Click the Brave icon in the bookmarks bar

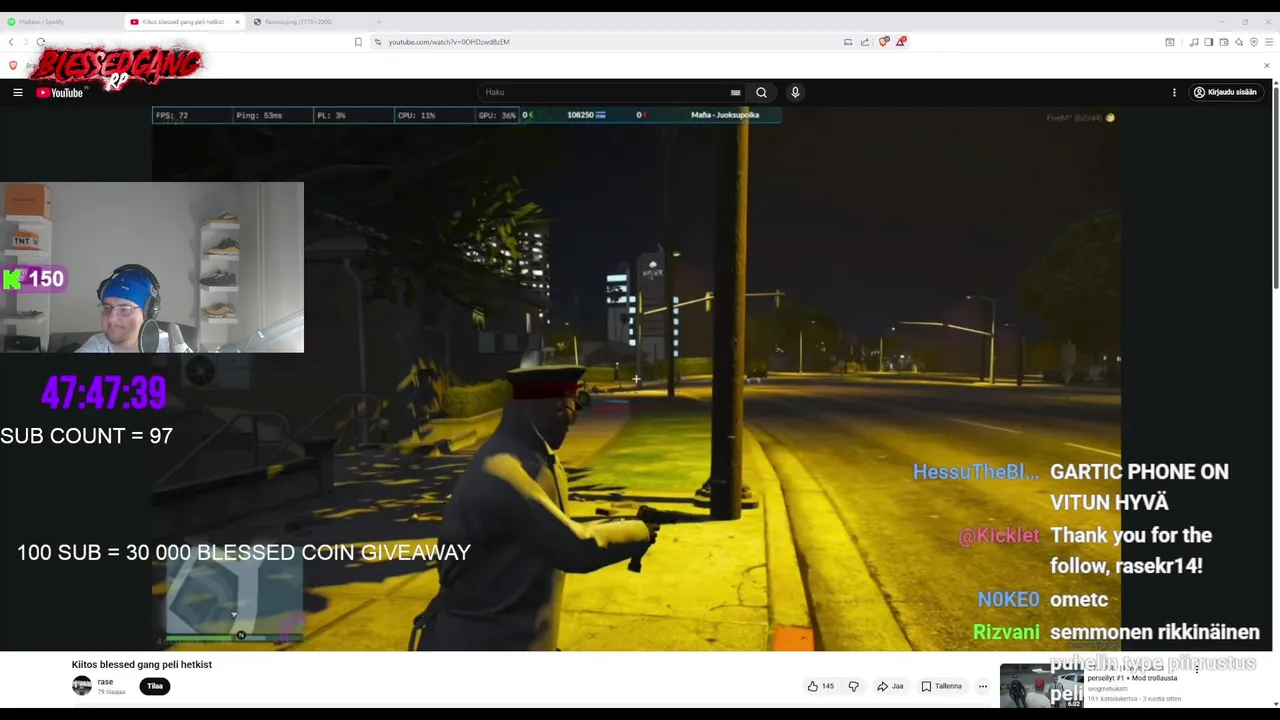tap(13, 66)
